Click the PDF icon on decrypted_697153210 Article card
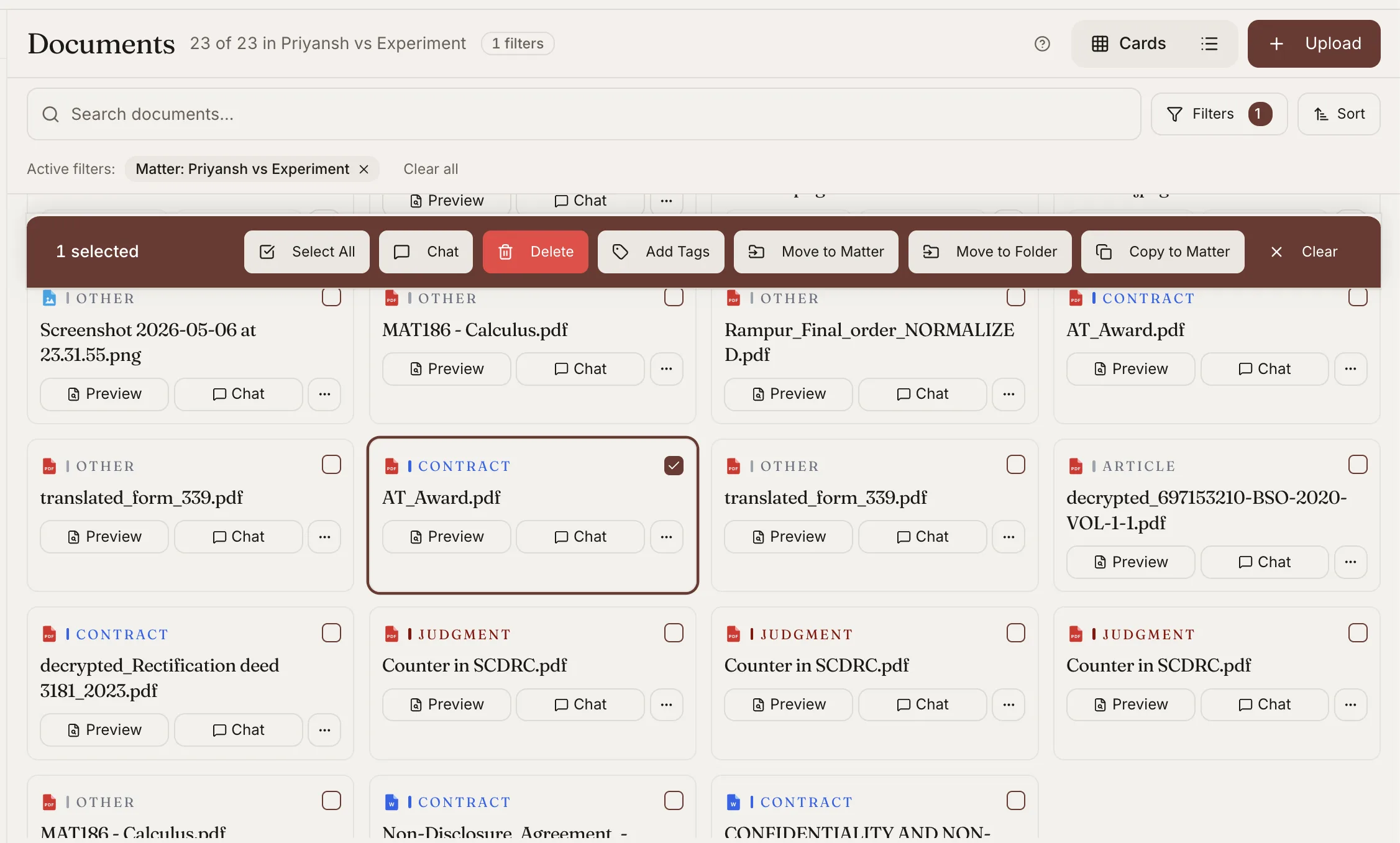This screenshot has width=1400, height=843. point(1076,466)
